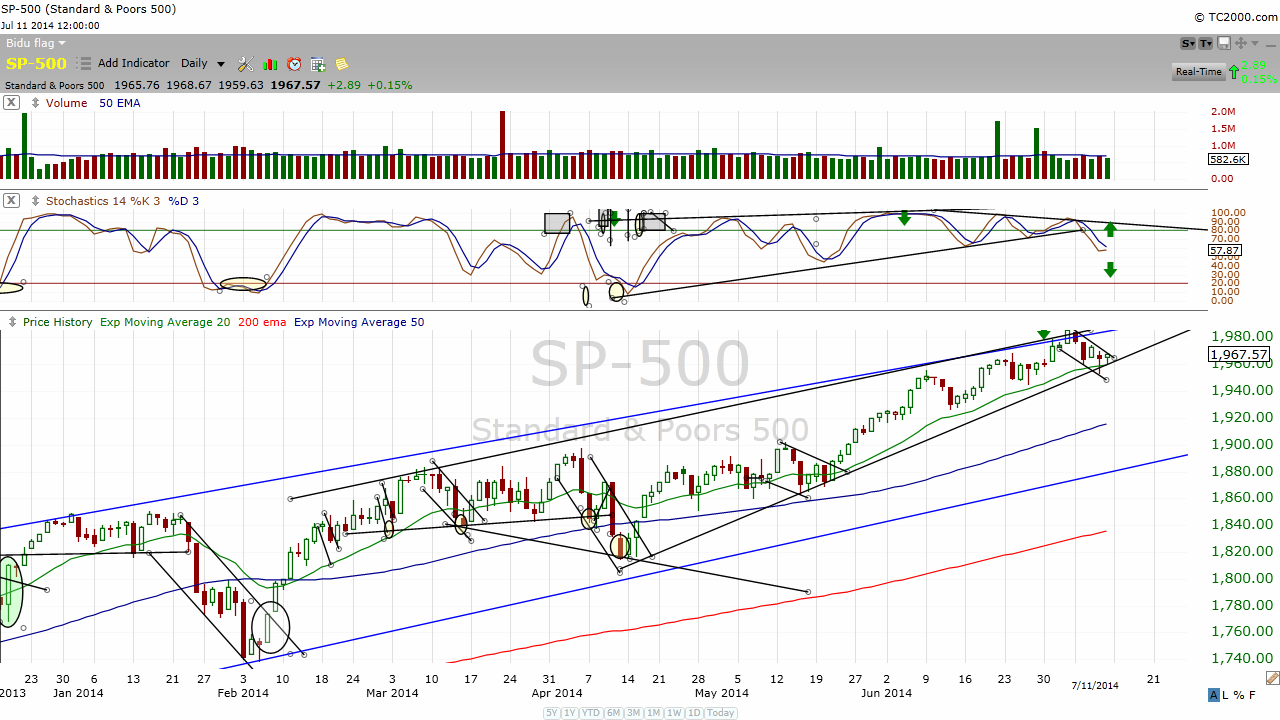Image resolution: width=1280 pixels, height=720 pixels.
Task: Click the floppy disk save icon
Action: click(1224, 43)
